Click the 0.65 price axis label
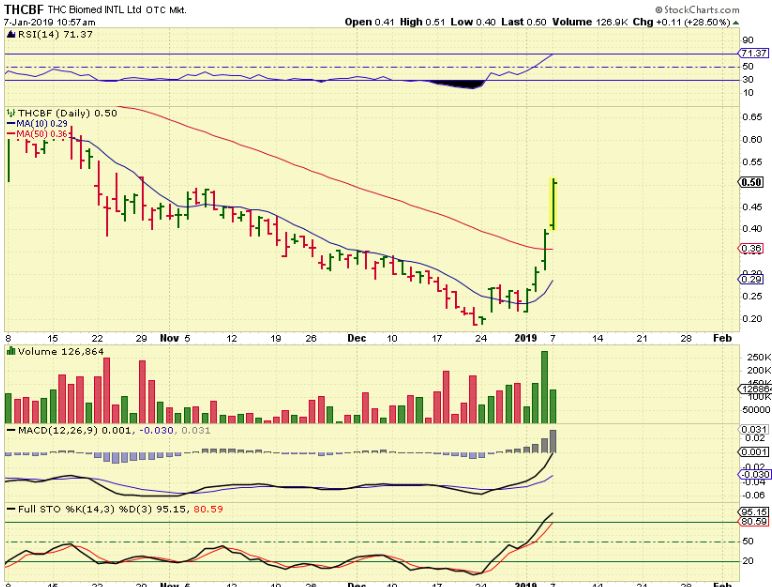 coord(752,117)
